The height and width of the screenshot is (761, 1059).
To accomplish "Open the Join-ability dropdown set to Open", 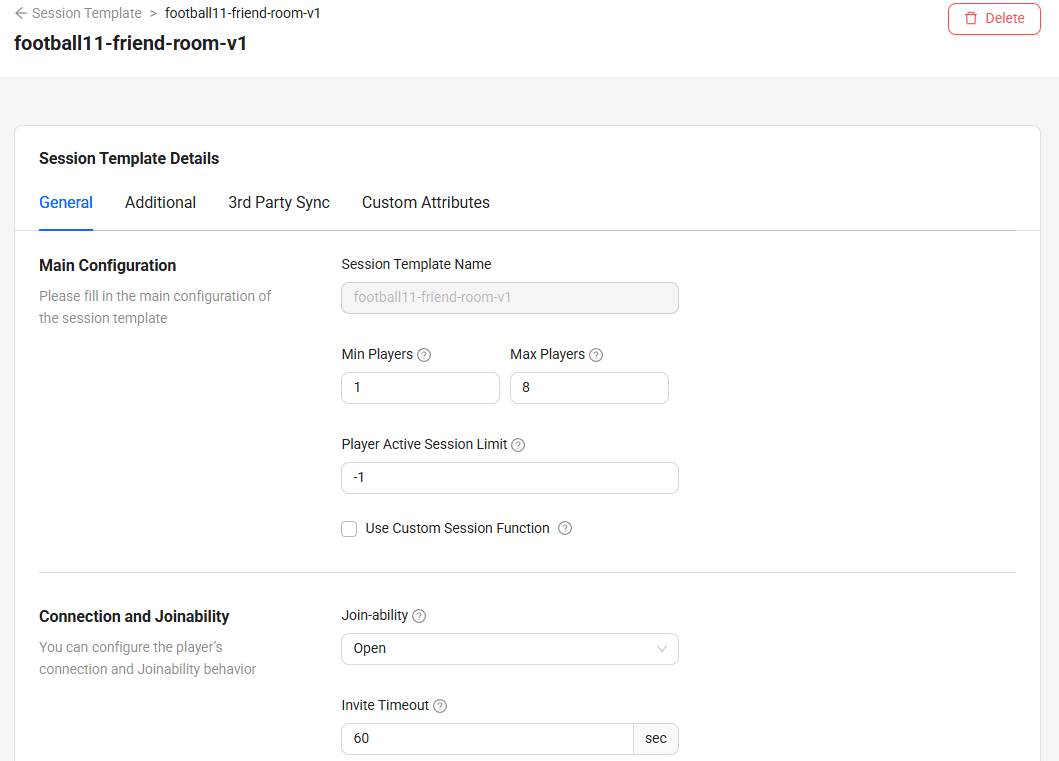I will pos(510,649).
